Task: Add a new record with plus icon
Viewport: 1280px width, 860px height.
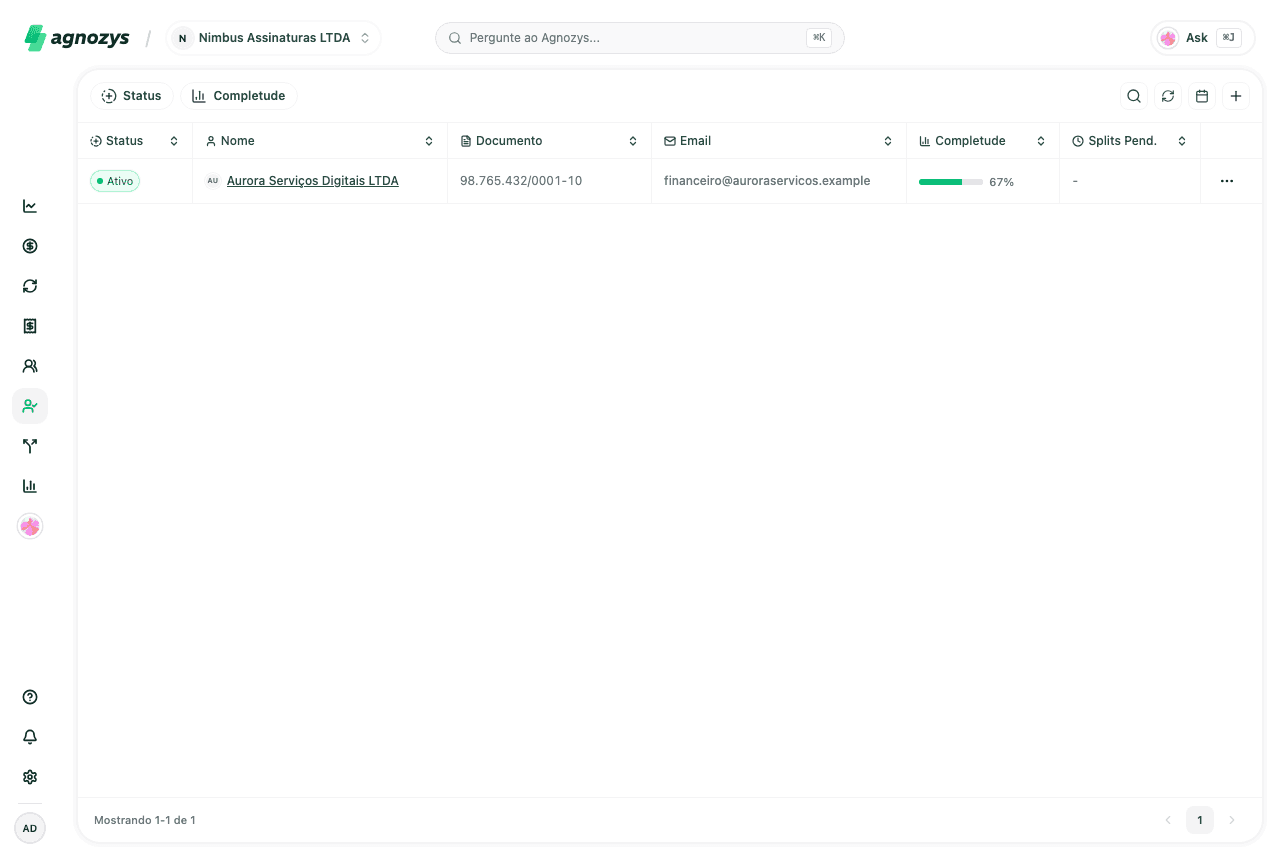Action: click(1236, 96)
